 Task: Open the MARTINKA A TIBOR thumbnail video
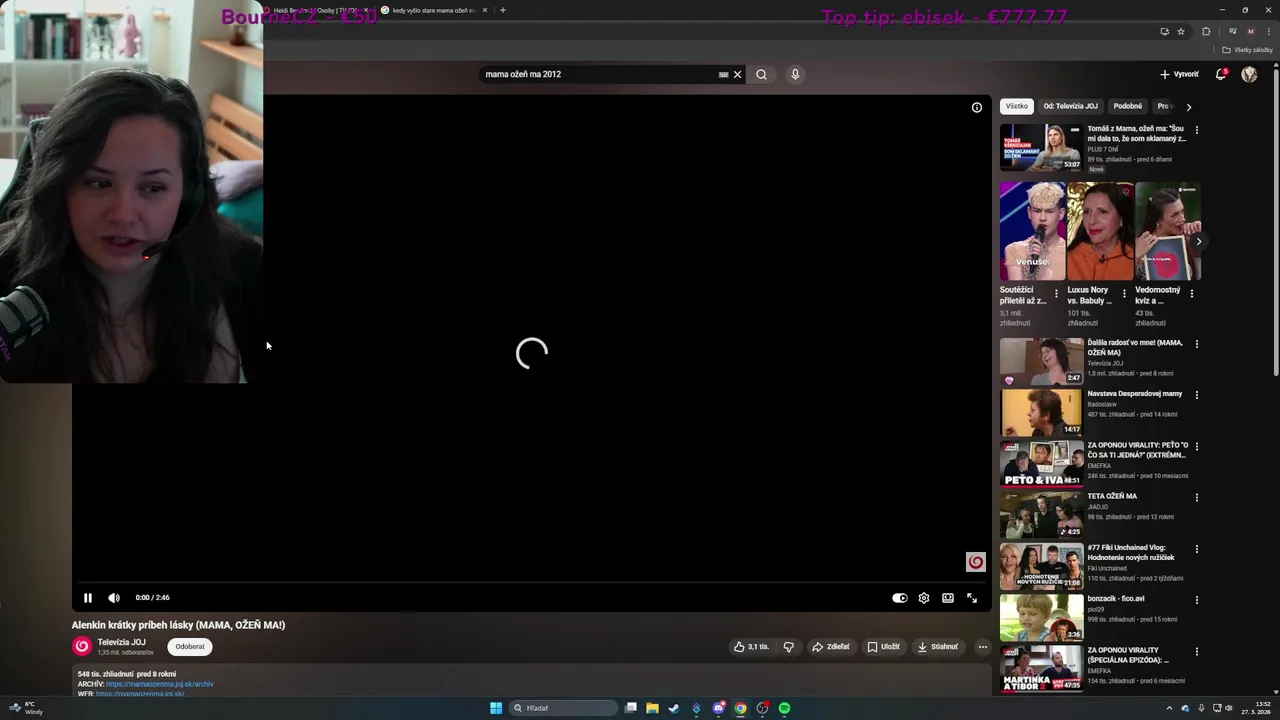click(1041, 668)
